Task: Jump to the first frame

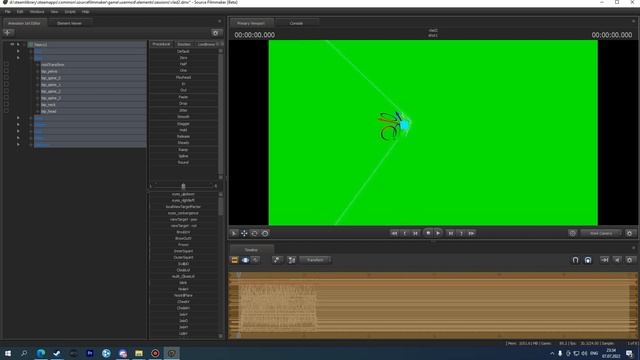Action: (394, 233)
